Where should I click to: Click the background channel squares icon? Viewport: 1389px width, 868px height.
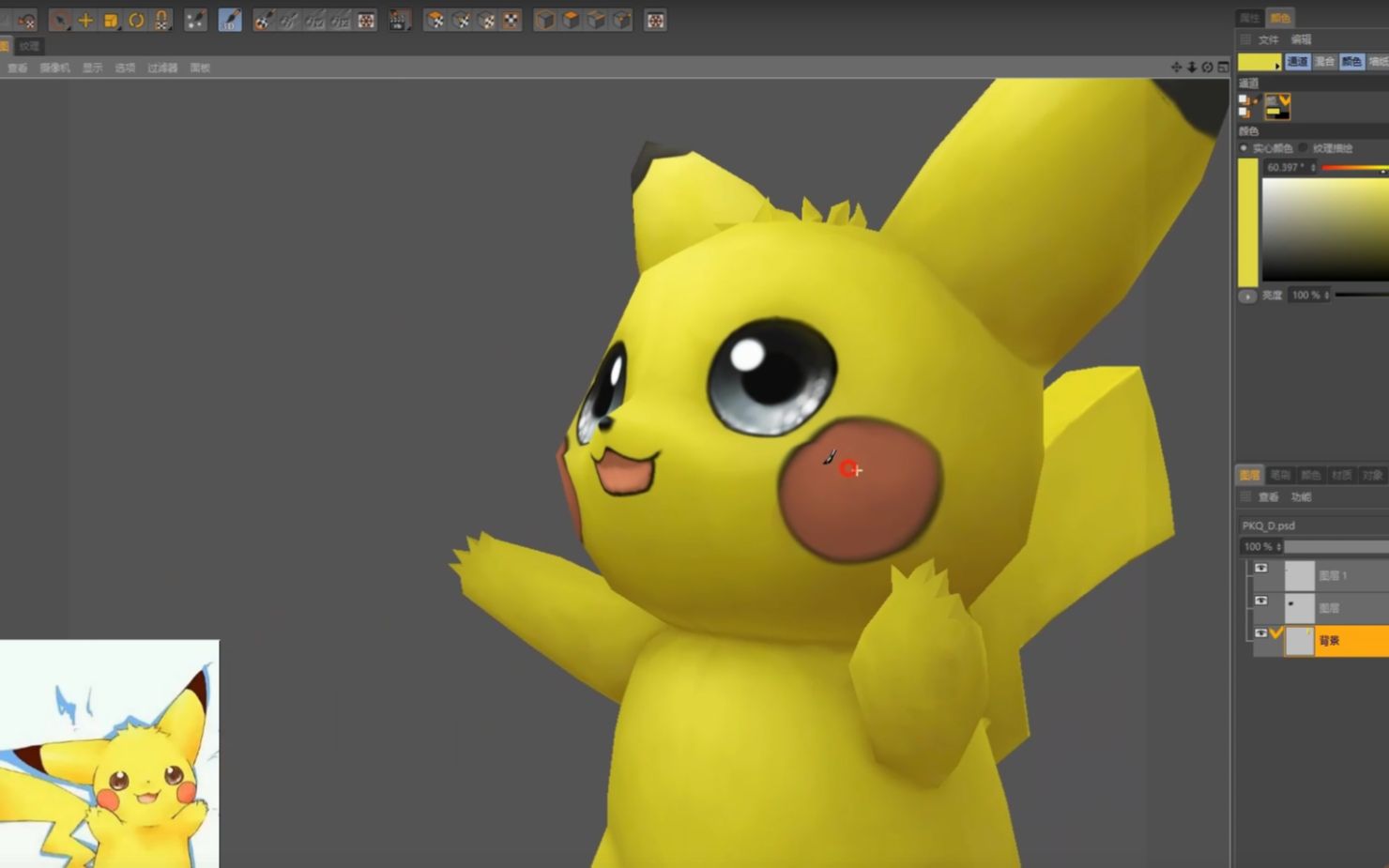point(1245,112)
